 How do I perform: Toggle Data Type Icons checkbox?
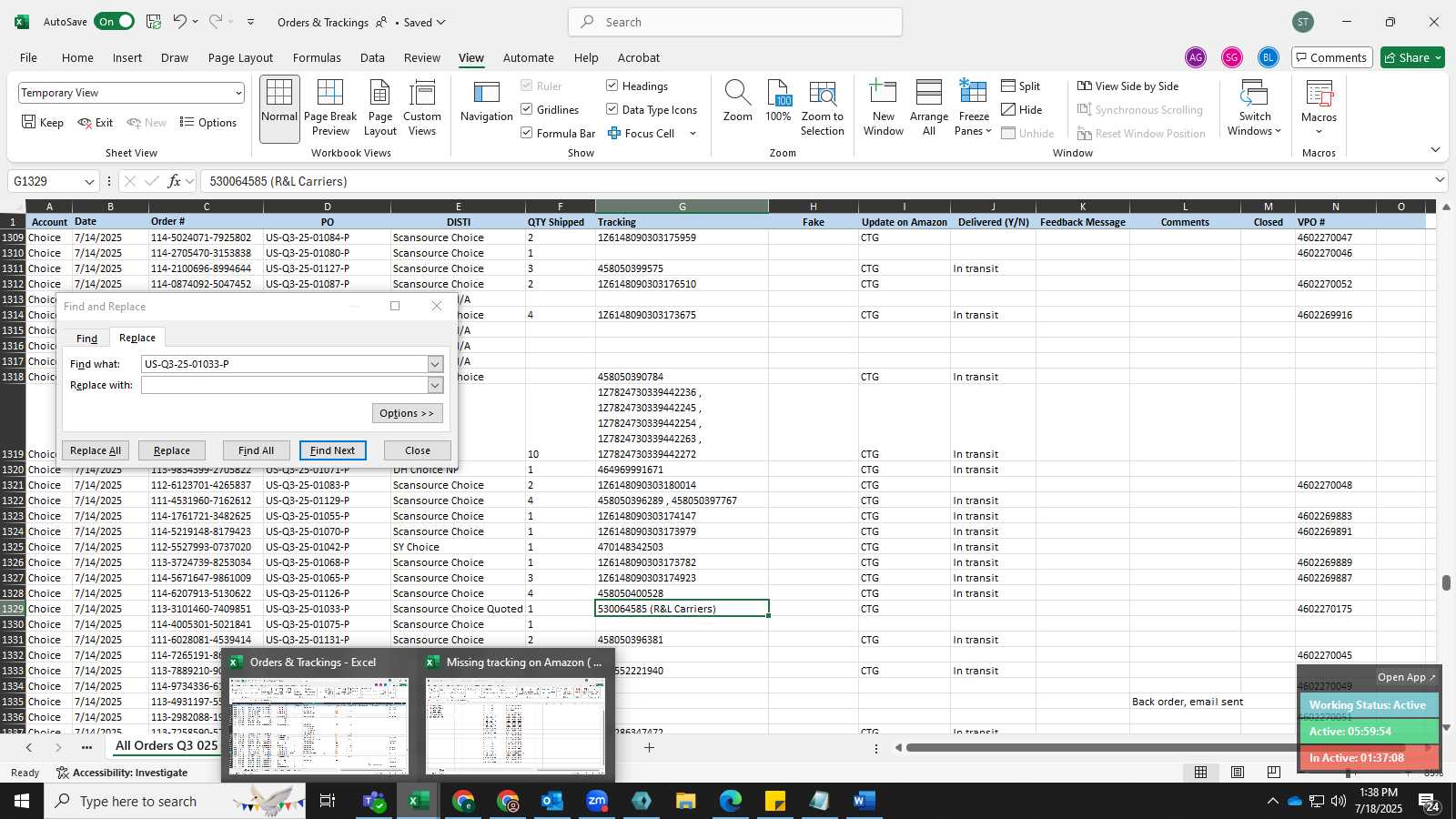pyautogui.click(x=612, y=109)
